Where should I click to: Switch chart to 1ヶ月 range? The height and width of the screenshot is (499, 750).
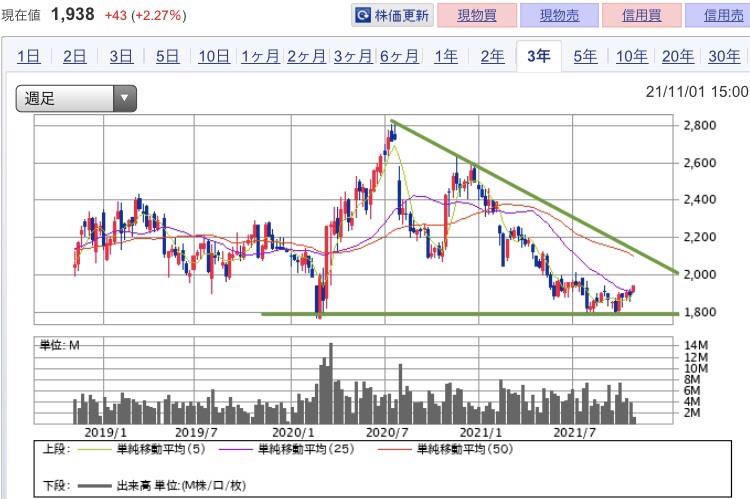[x=260, y=56]
